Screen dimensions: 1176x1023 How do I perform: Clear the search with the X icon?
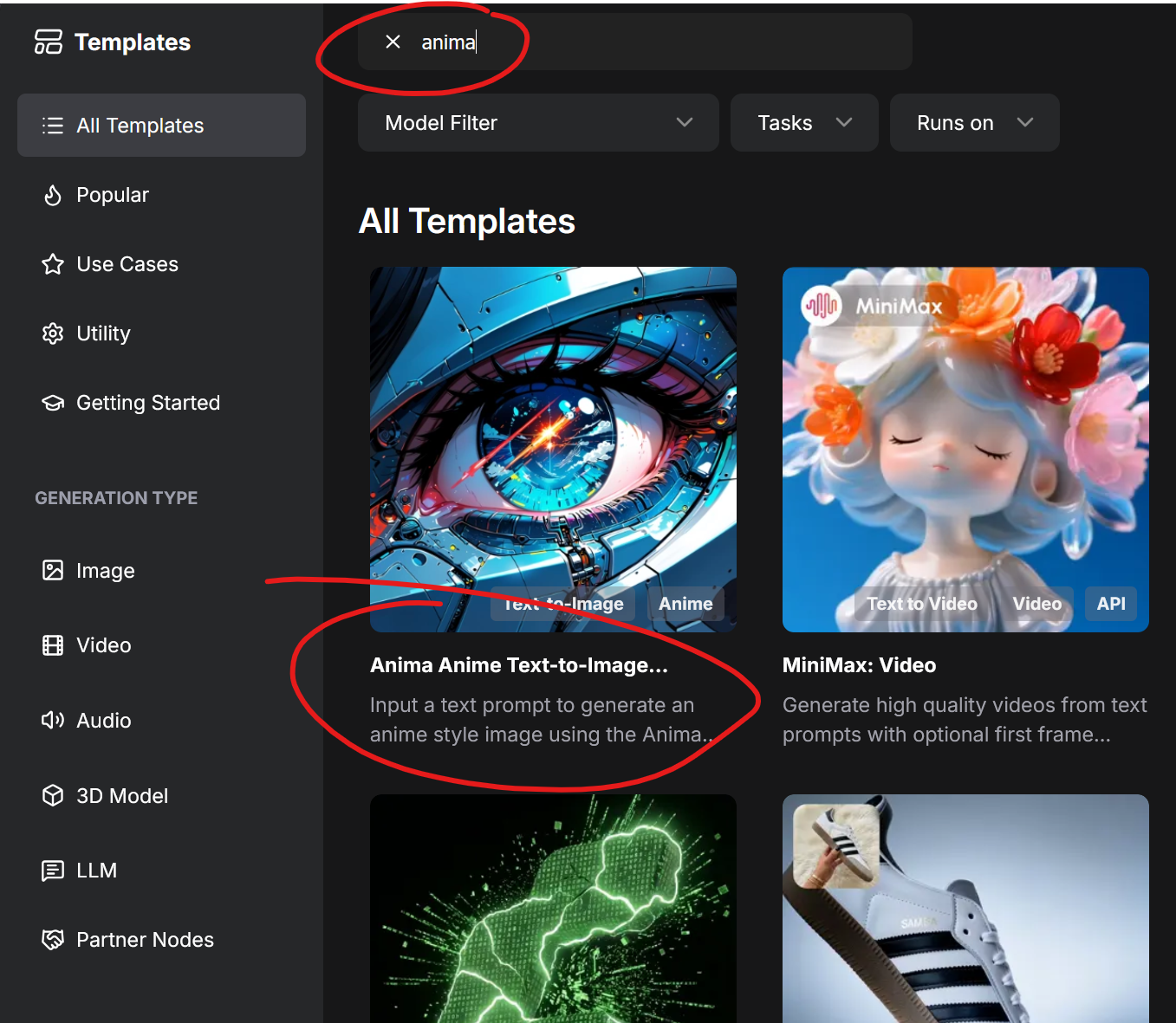393,42
